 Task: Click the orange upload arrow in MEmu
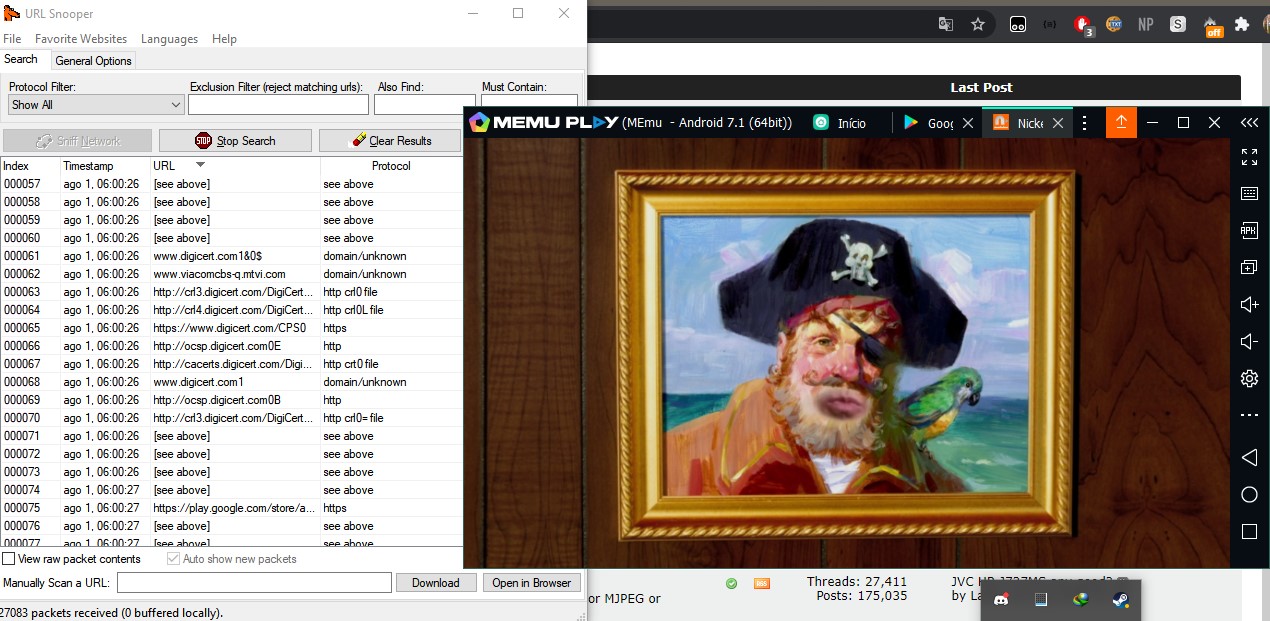pyautogui.click(x=1121, y=123)
